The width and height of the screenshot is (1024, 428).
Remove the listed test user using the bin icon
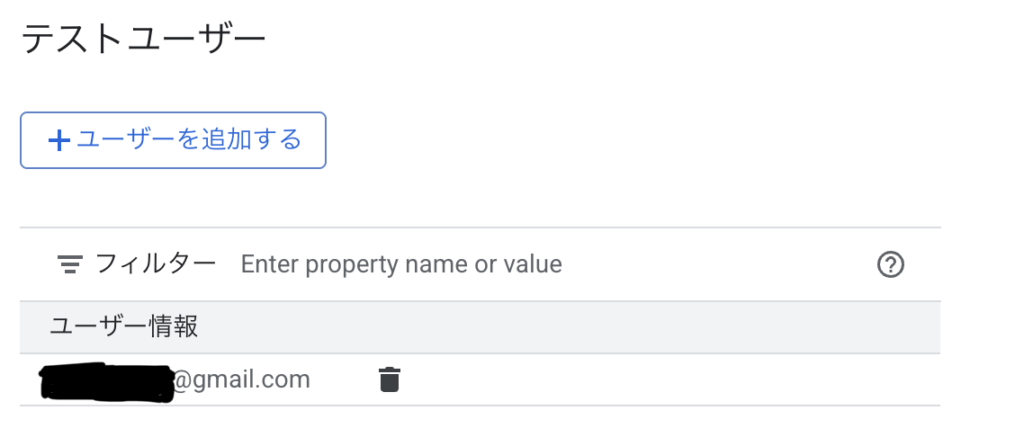point(389,380)
